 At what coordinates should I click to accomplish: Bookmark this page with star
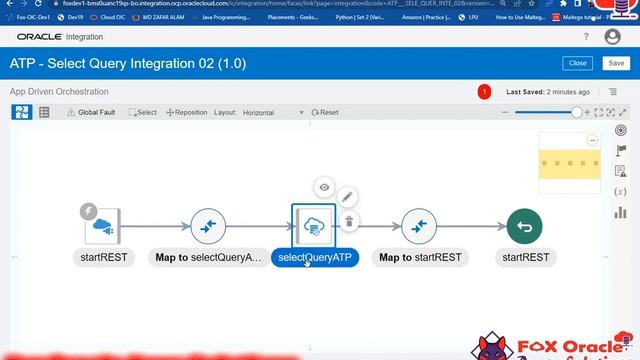click(531, 3)
